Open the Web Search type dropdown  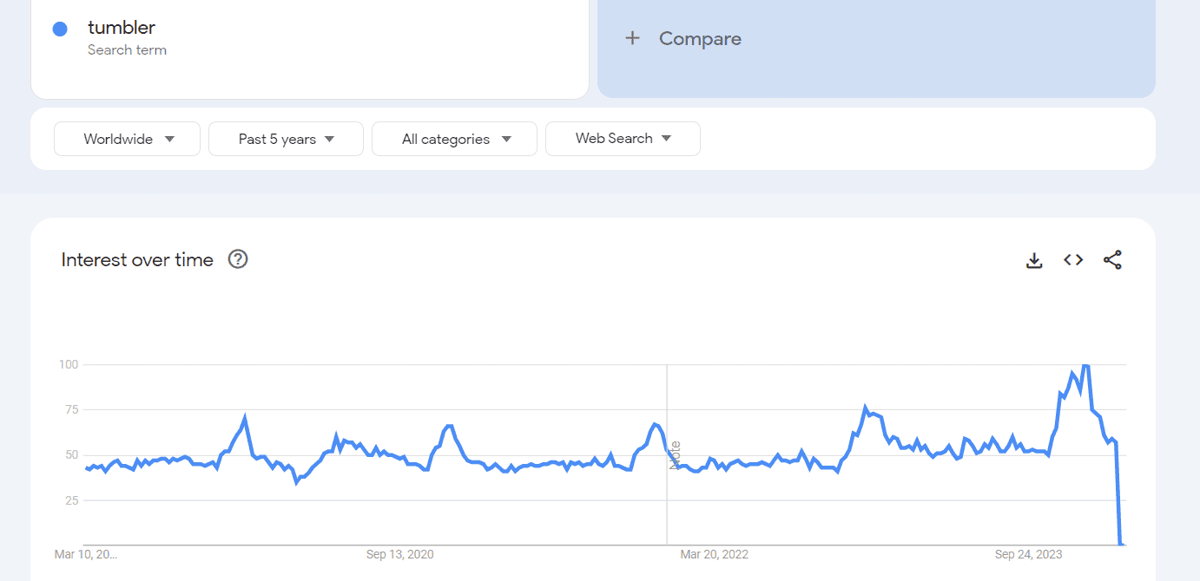point(623,139)
